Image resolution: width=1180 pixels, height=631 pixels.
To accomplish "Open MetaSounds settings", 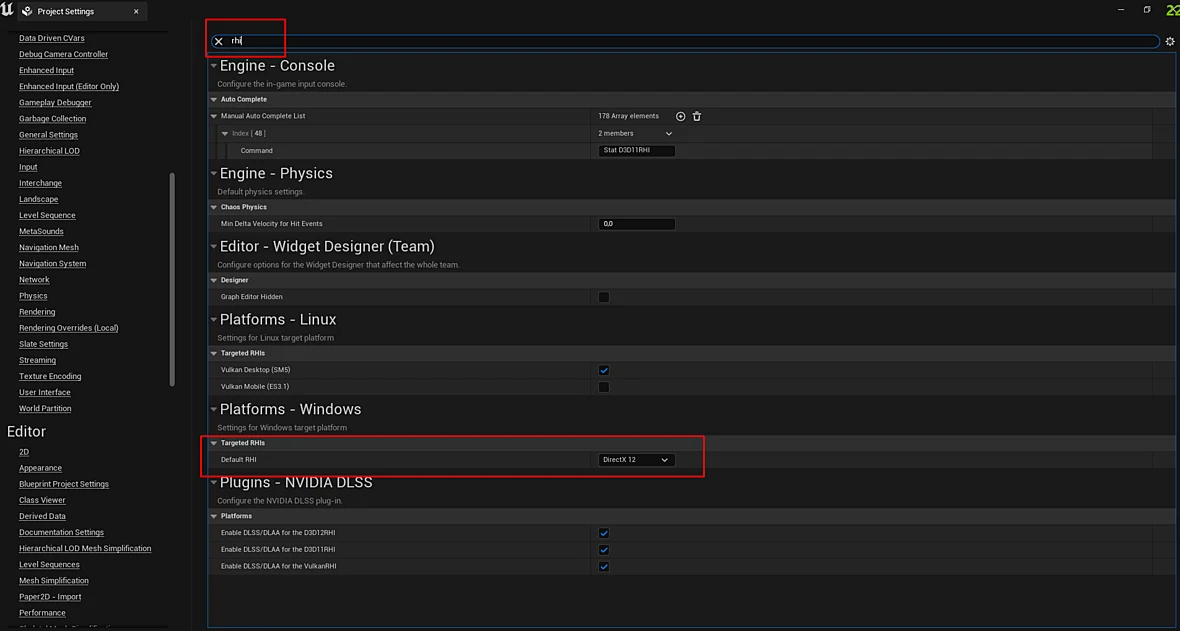I will tap(41, 231).
